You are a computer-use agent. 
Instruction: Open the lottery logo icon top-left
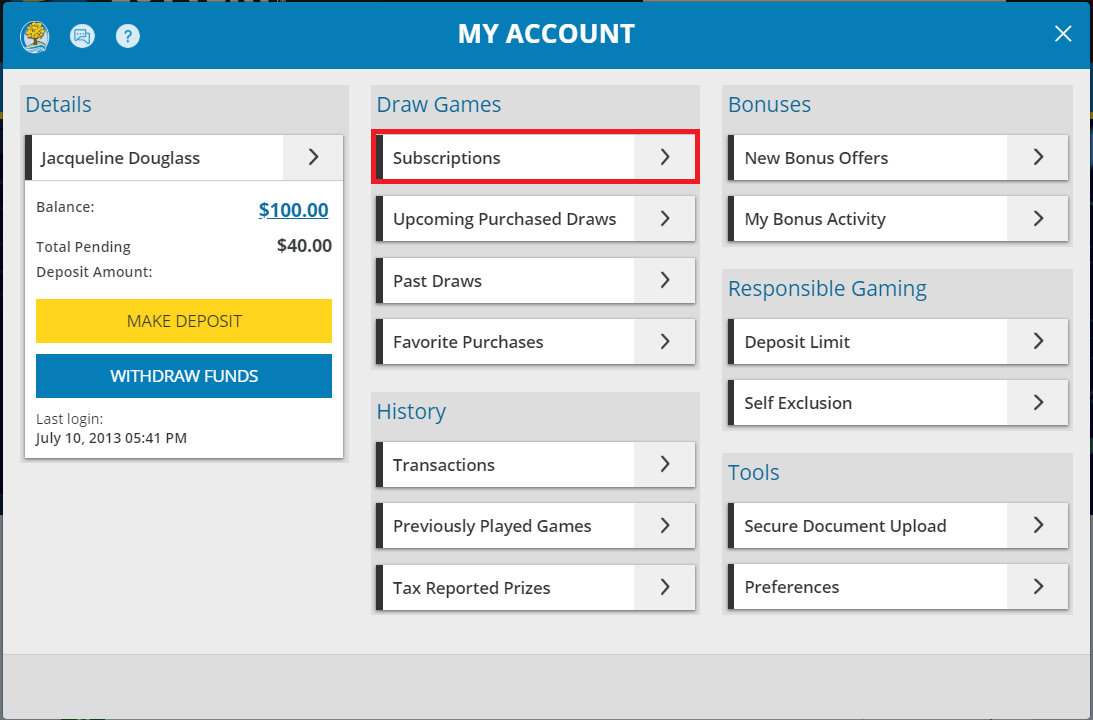tap(34, 34)
